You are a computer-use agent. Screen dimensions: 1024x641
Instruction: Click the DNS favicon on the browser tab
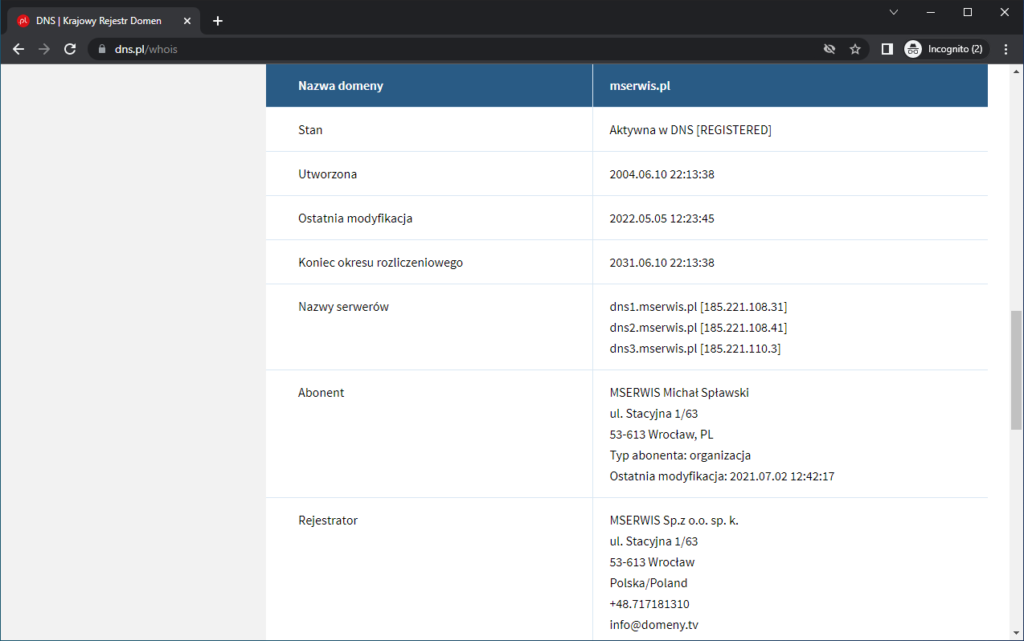pos(25,19)
